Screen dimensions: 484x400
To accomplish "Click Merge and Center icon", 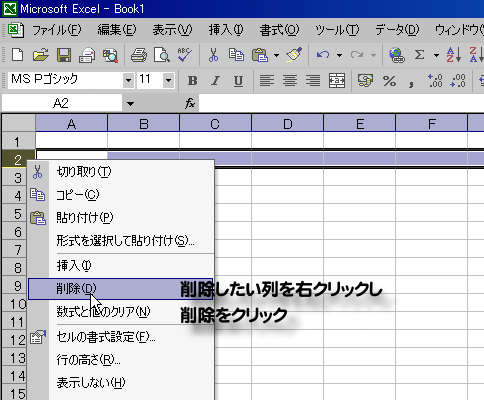I will point(337,81).
